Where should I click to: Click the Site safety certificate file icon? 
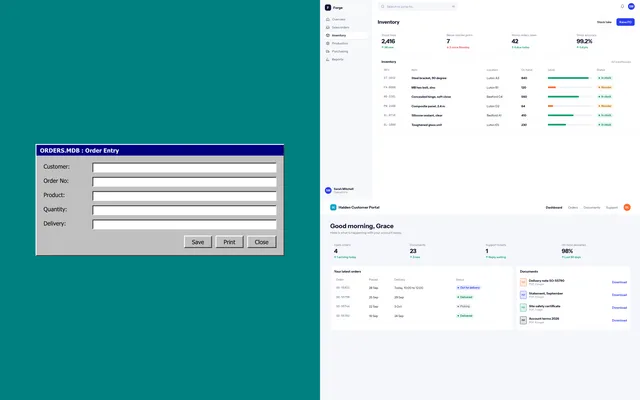tap(523, 307)
